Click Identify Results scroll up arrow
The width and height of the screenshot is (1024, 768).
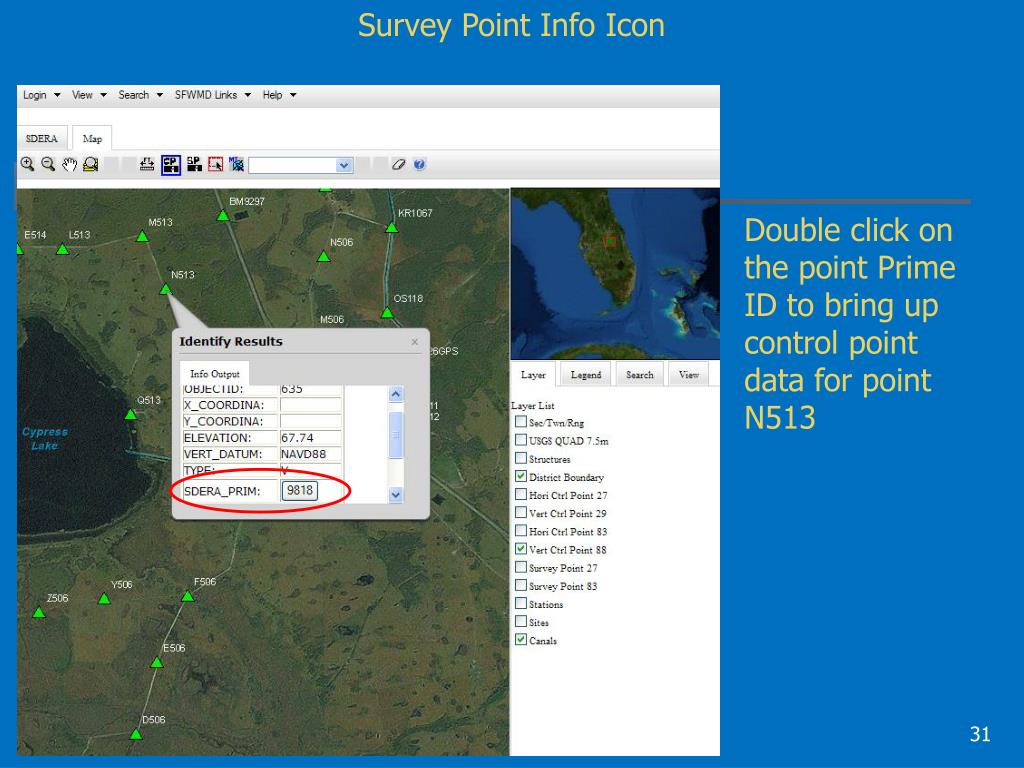[396, 394]
